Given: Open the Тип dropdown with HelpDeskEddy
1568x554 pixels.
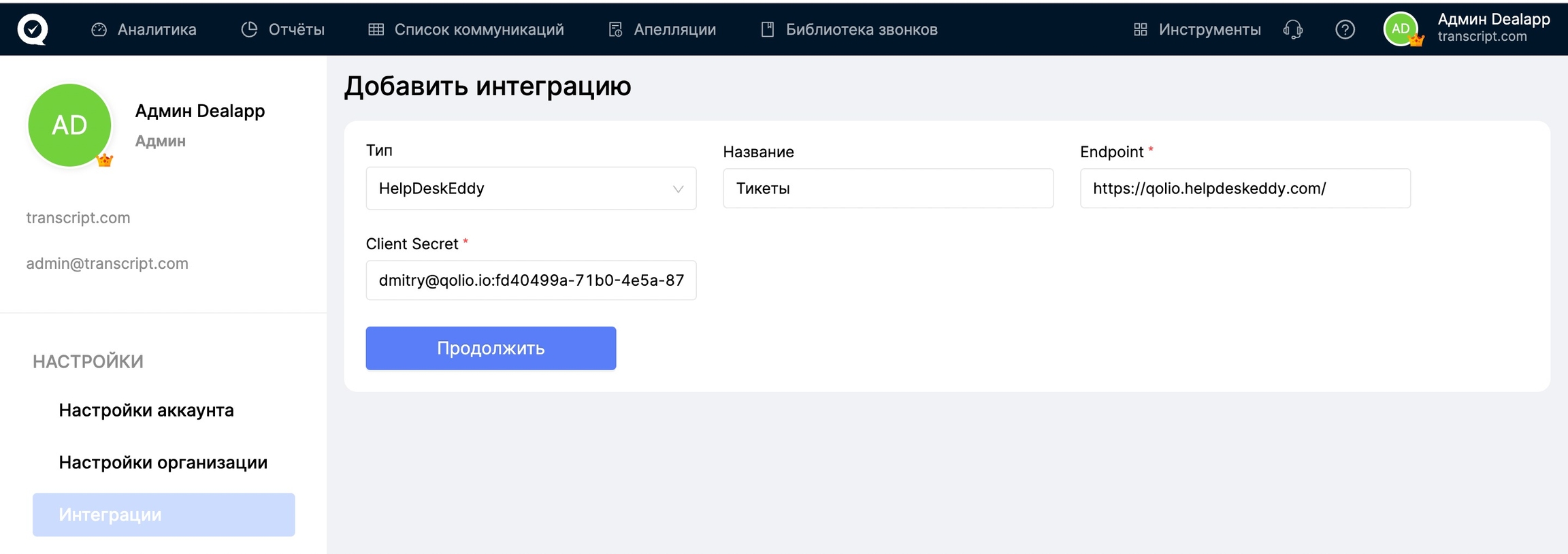Looking at the screenshot, I should coord(517,189).
